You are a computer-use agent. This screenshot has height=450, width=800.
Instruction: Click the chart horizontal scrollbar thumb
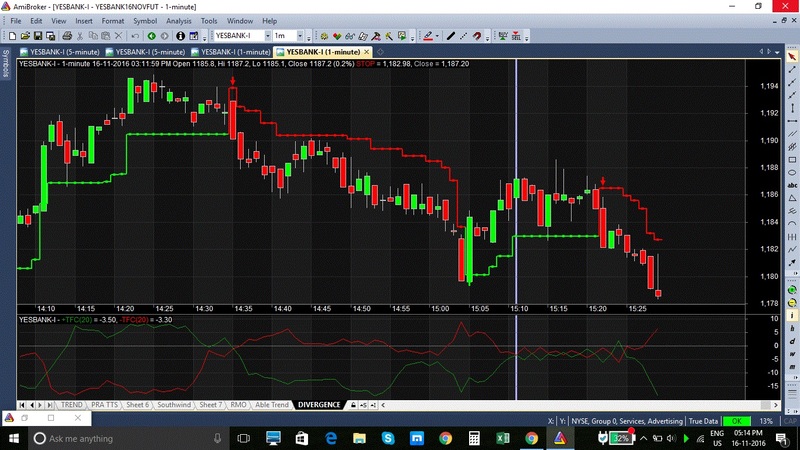pyautogui.click(x=765, y=405)
